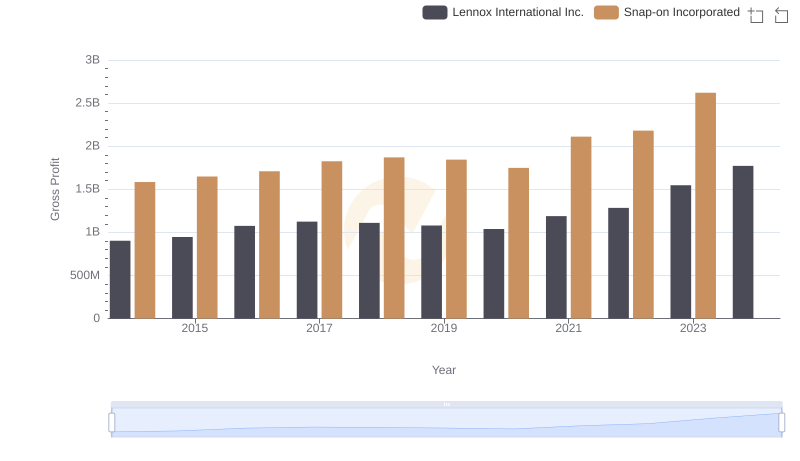Click the 2021 x-axis label

tap(568, 328)
